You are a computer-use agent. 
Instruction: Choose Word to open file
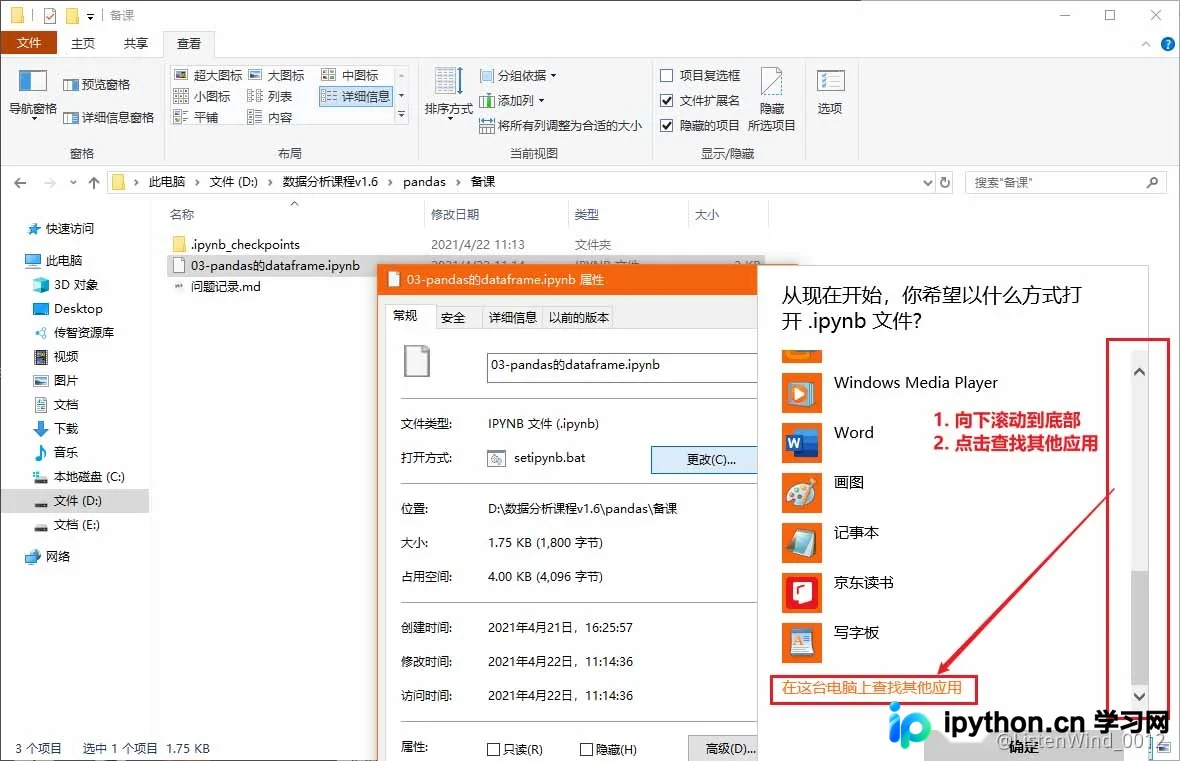(828, 442)
